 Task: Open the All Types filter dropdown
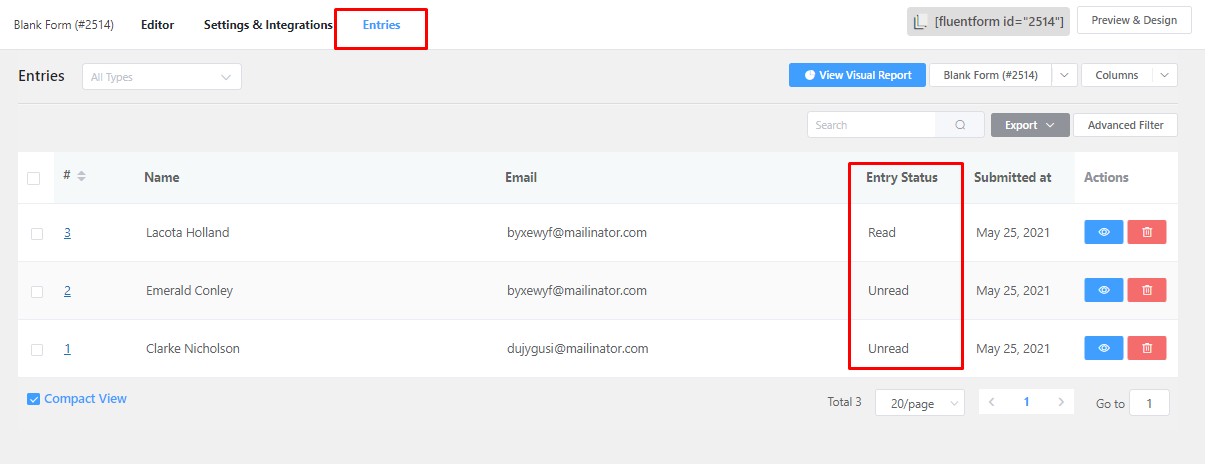(161, 77)
